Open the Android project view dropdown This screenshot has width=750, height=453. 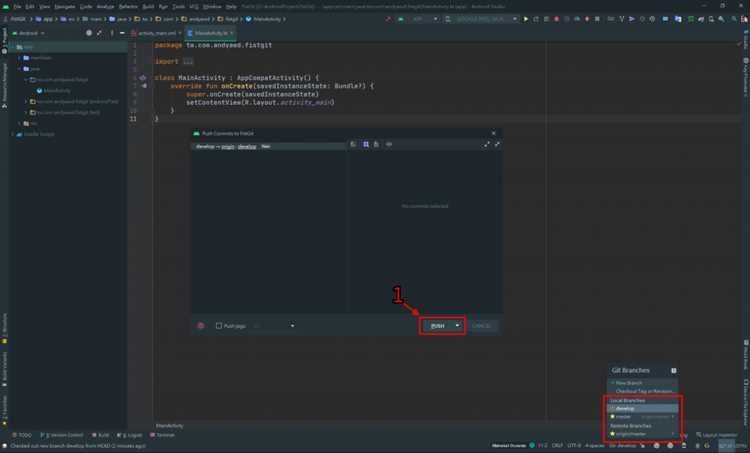[x=29, y=33]
